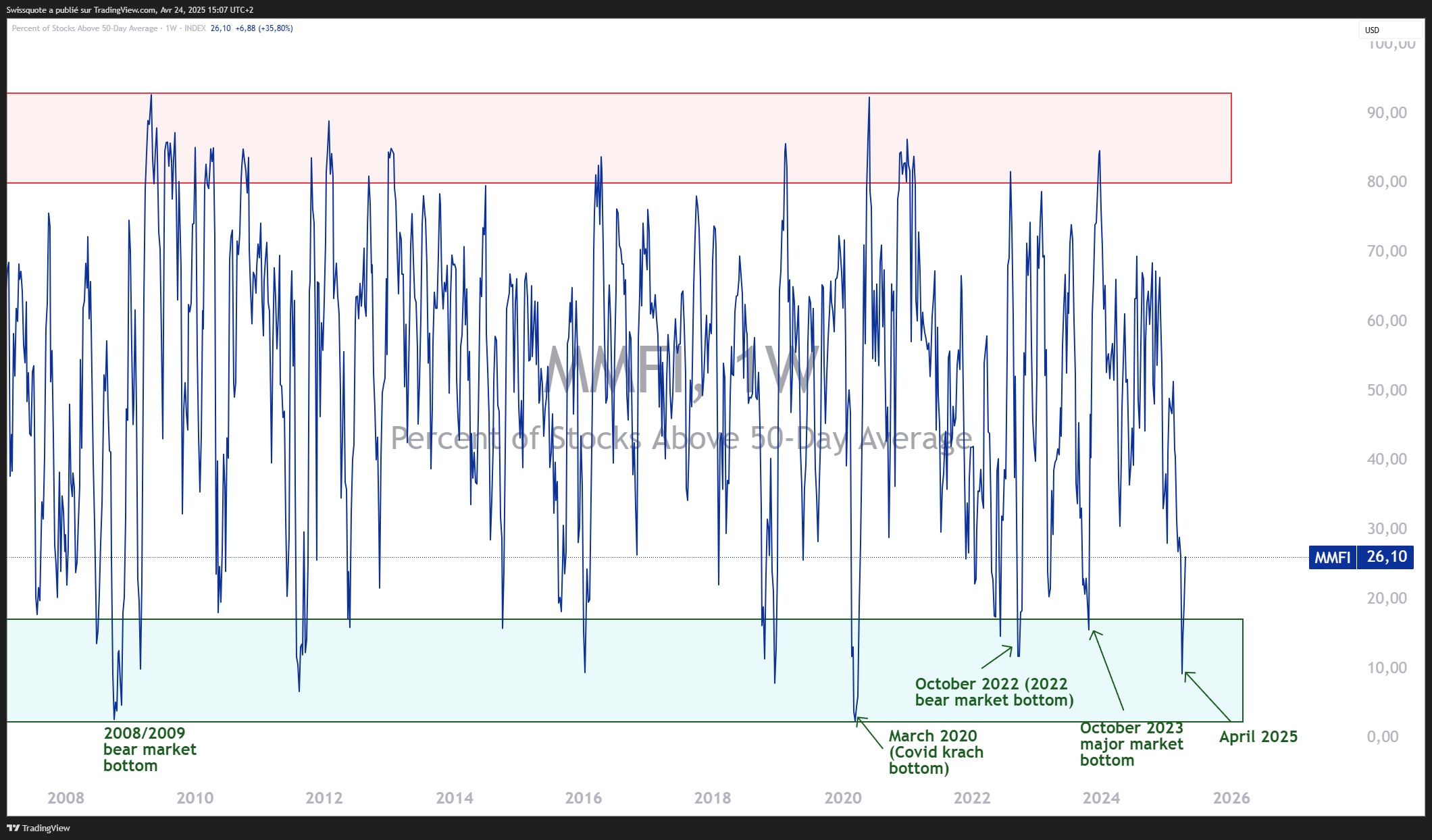
Task: Click the 70,00 price scale label
Action: tap(1387, 251)
